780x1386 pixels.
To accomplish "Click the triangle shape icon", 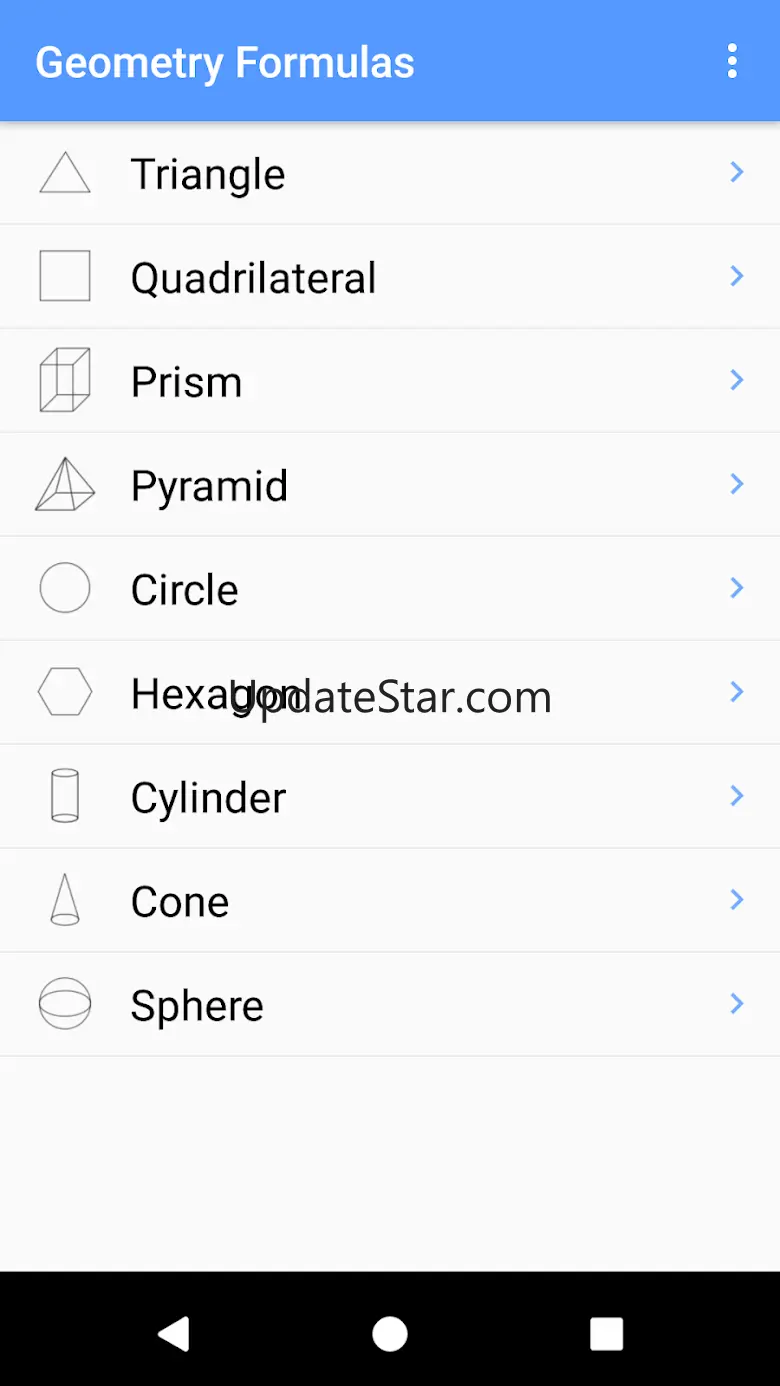I will click(65, 173).
